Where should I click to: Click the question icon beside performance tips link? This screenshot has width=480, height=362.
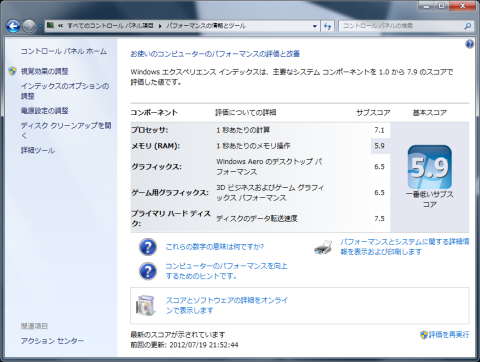(148, 271)
